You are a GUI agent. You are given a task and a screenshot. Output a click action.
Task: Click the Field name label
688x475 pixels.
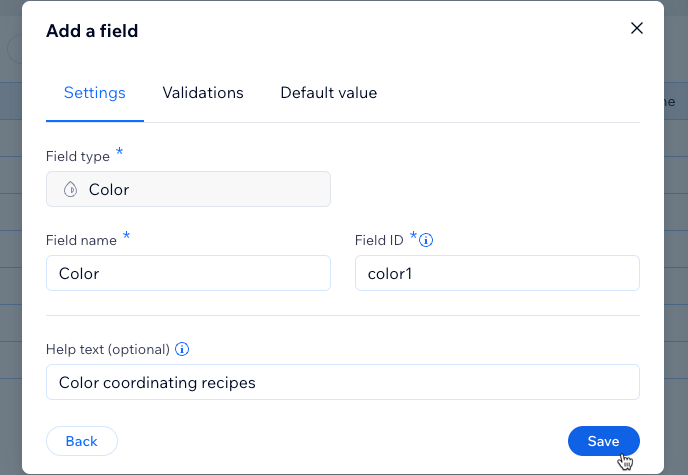pyautogui.click(x=81, y=240)
